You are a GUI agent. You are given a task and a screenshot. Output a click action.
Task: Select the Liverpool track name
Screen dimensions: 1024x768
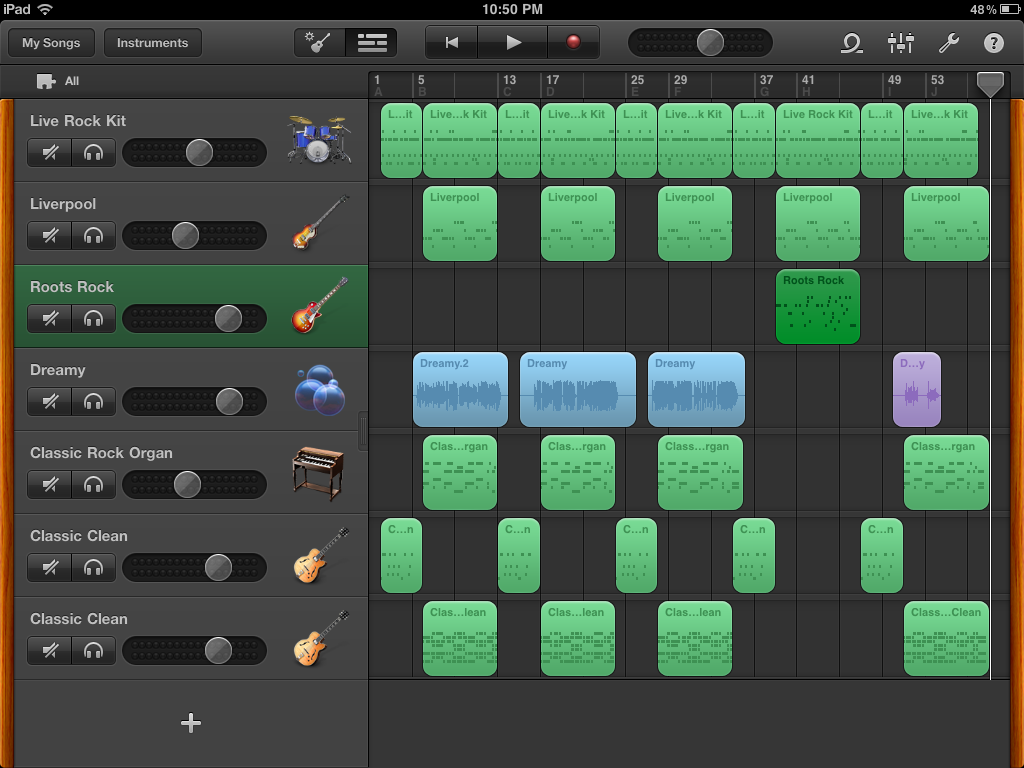(x=63, y=204)
